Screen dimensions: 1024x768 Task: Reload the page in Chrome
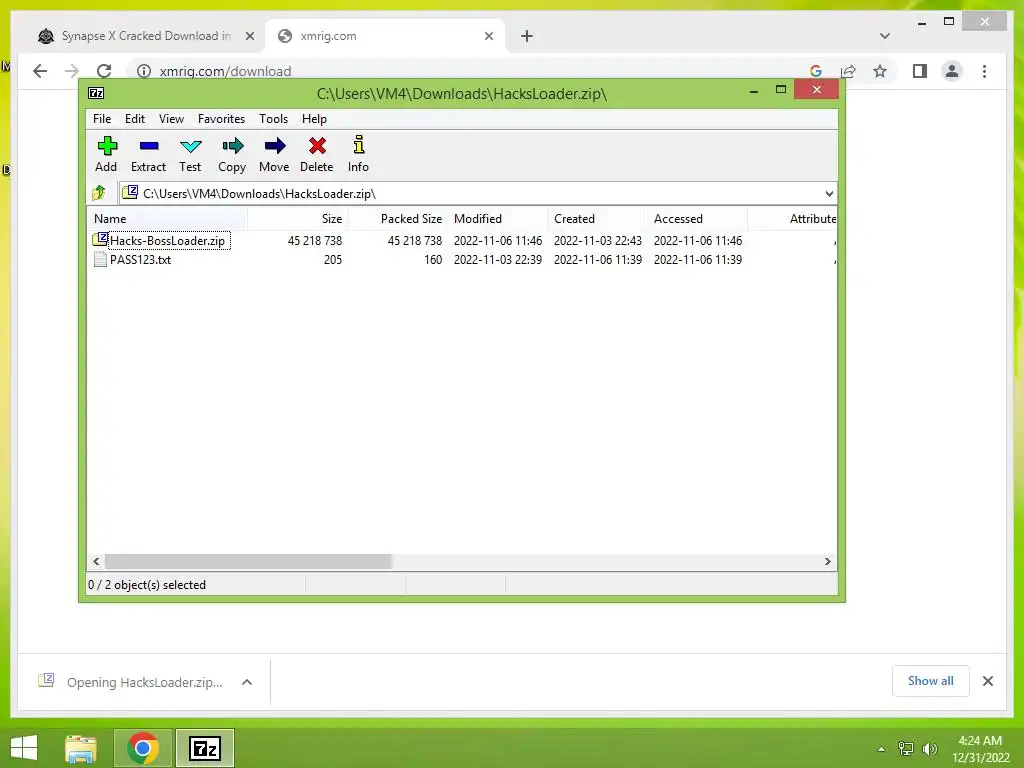click(104, 71)
